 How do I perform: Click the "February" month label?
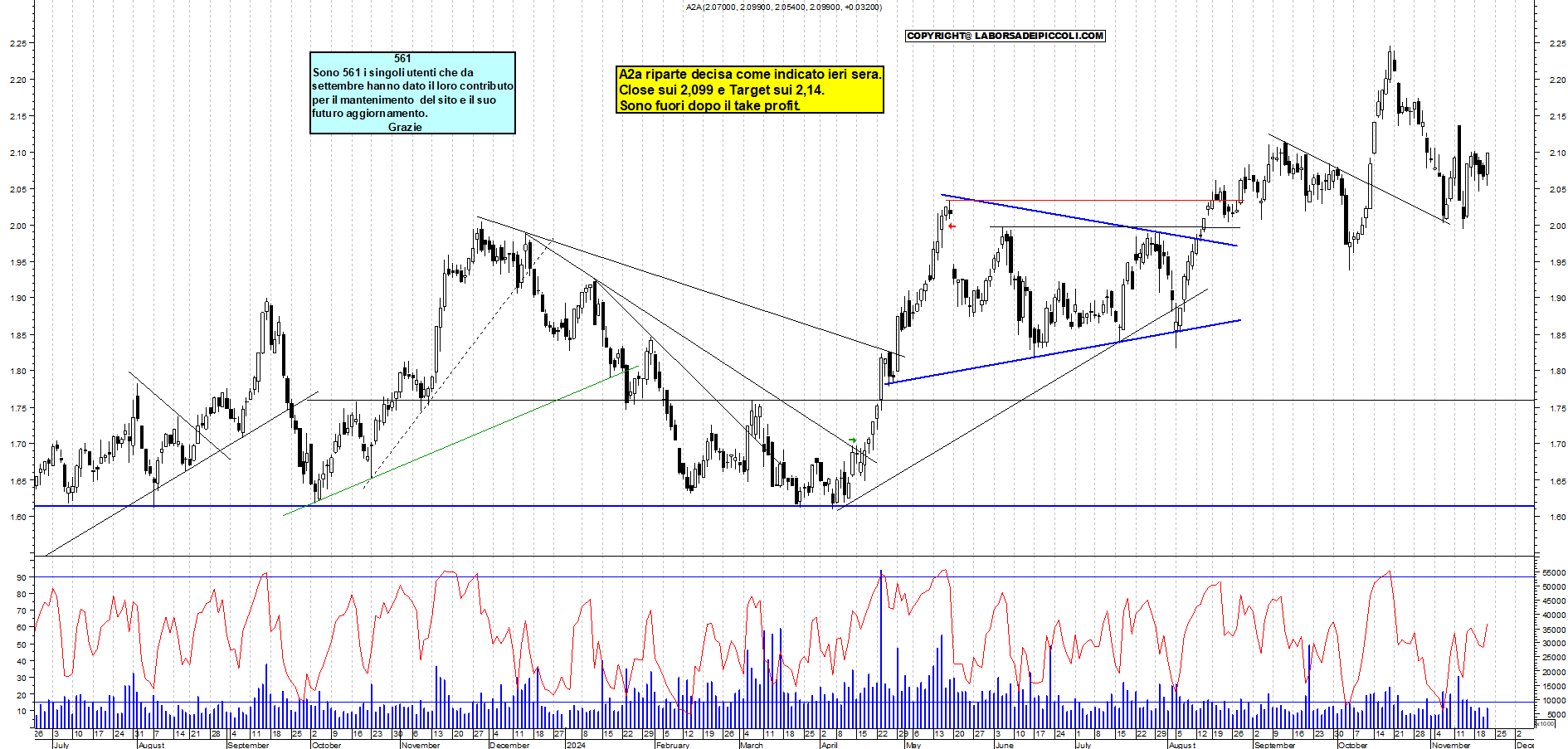click(672, 745)
